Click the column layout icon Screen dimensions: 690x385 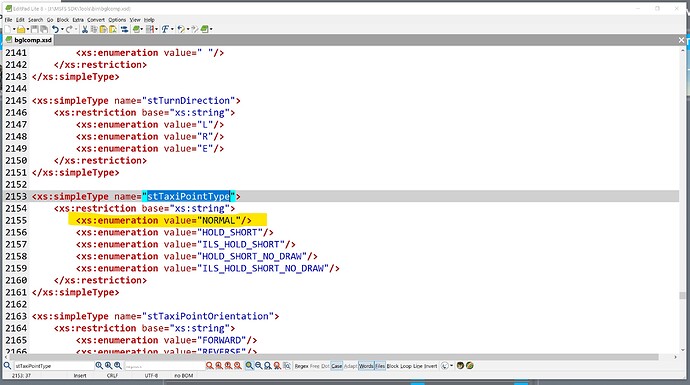click(150, 29)
